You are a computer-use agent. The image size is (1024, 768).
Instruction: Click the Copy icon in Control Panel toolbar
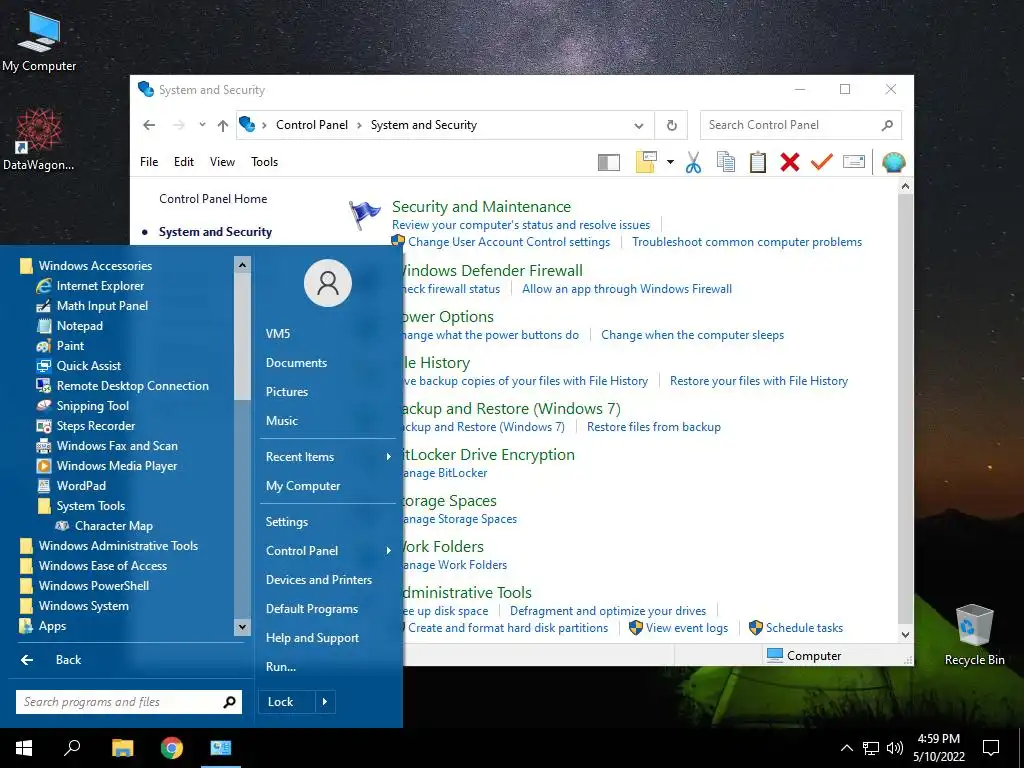pos(726,162)
